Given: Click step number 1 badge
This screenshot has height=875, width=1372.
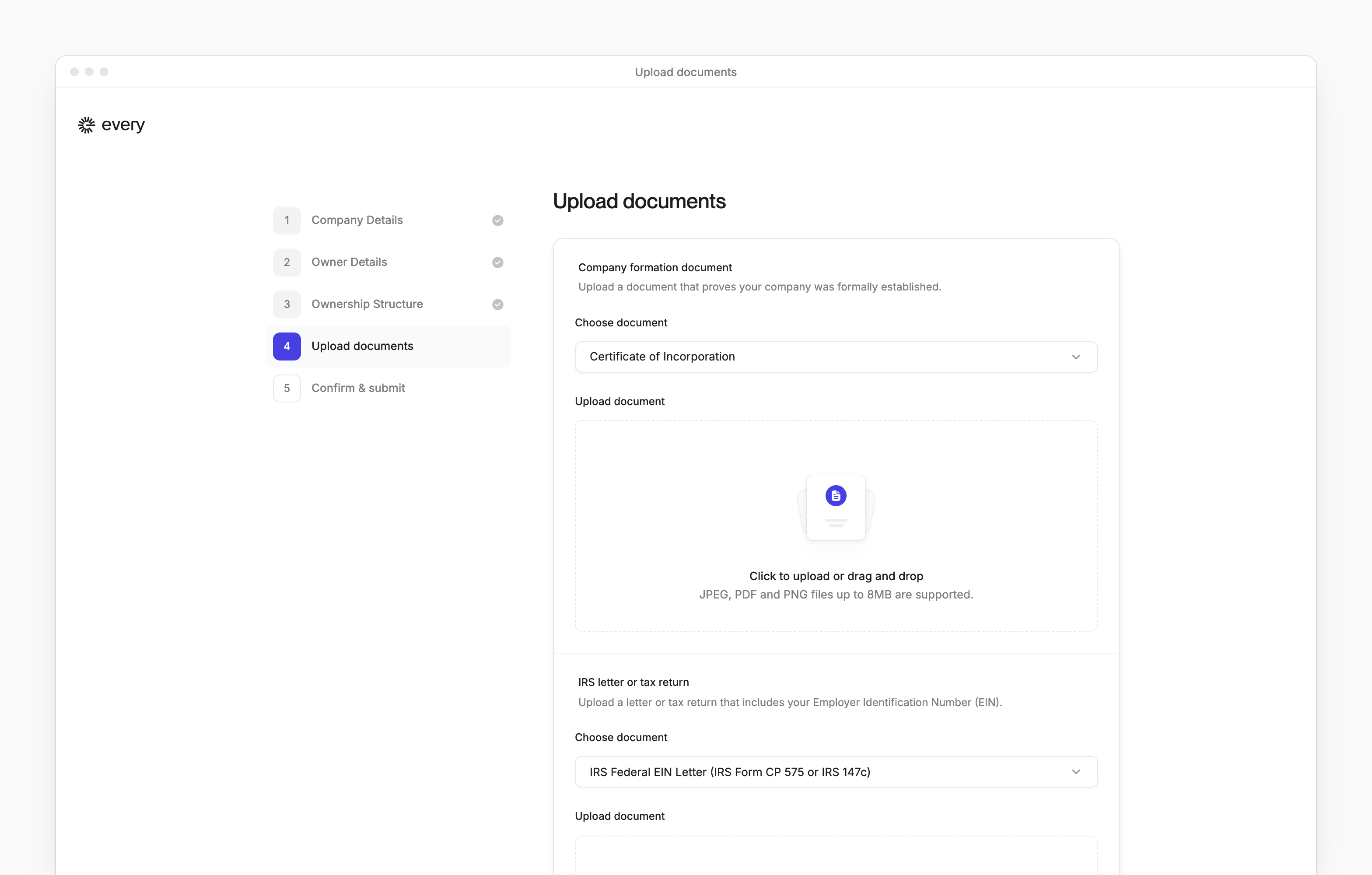Looking at the screenshot, I should 287,220.
